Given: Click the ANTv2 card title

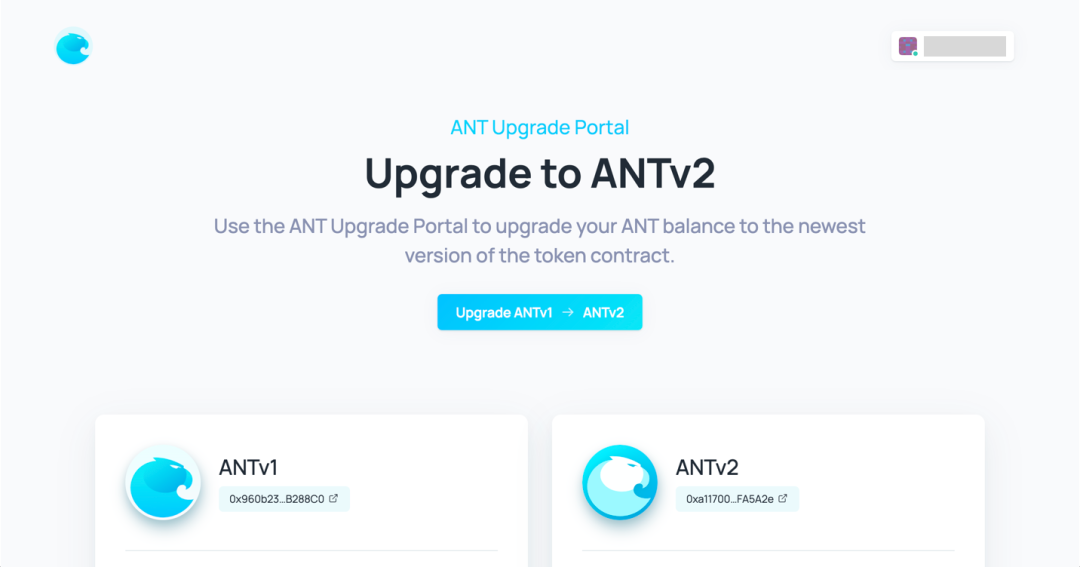Looking at the screenshot, I should 707,467.
